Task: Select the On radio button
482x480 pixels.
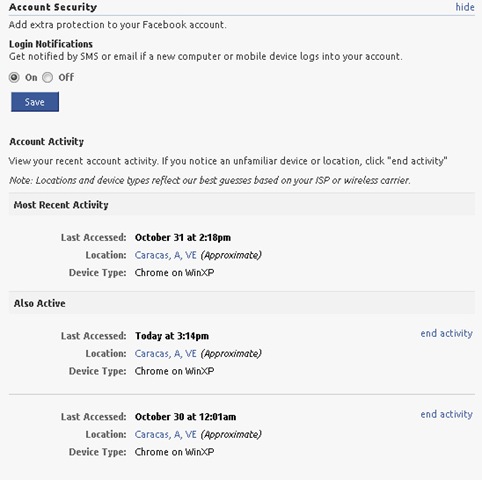Action: point(14,77)
